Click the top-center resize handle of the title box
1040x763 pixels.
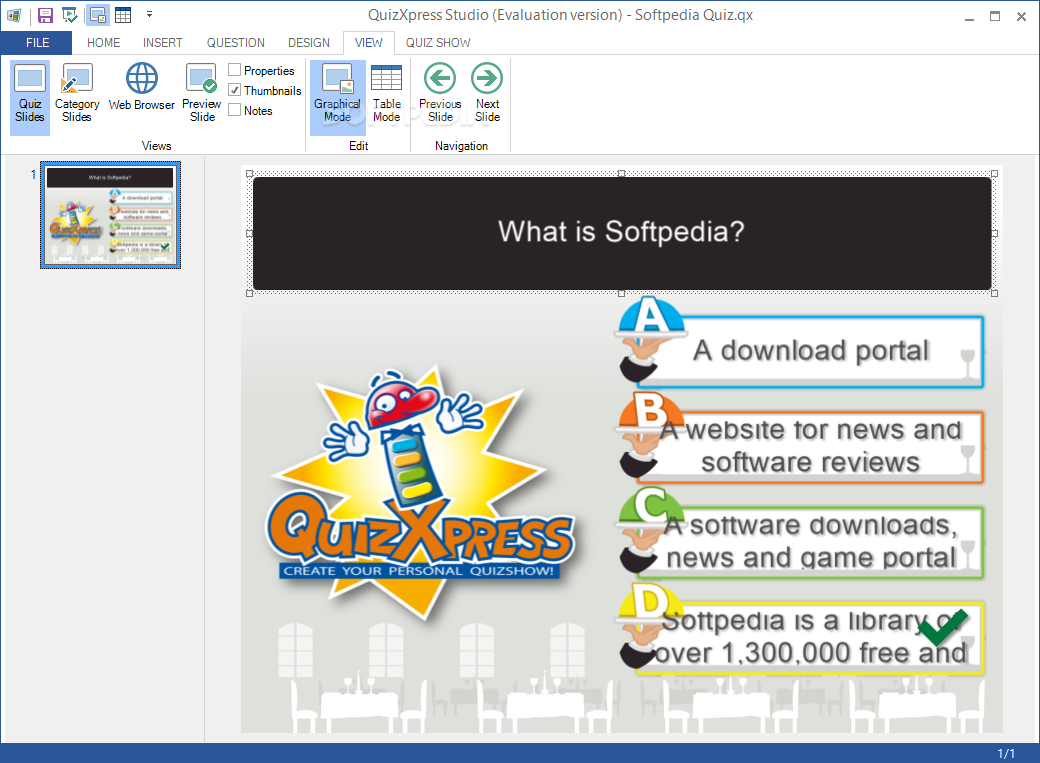(621, 173)
